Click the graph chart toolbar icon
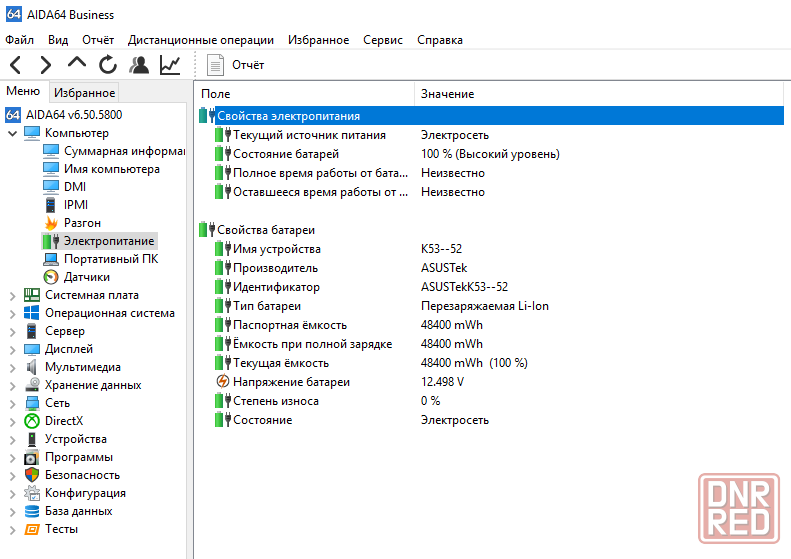This screenshot has width=791, height=559. click(x=170, y=65)
